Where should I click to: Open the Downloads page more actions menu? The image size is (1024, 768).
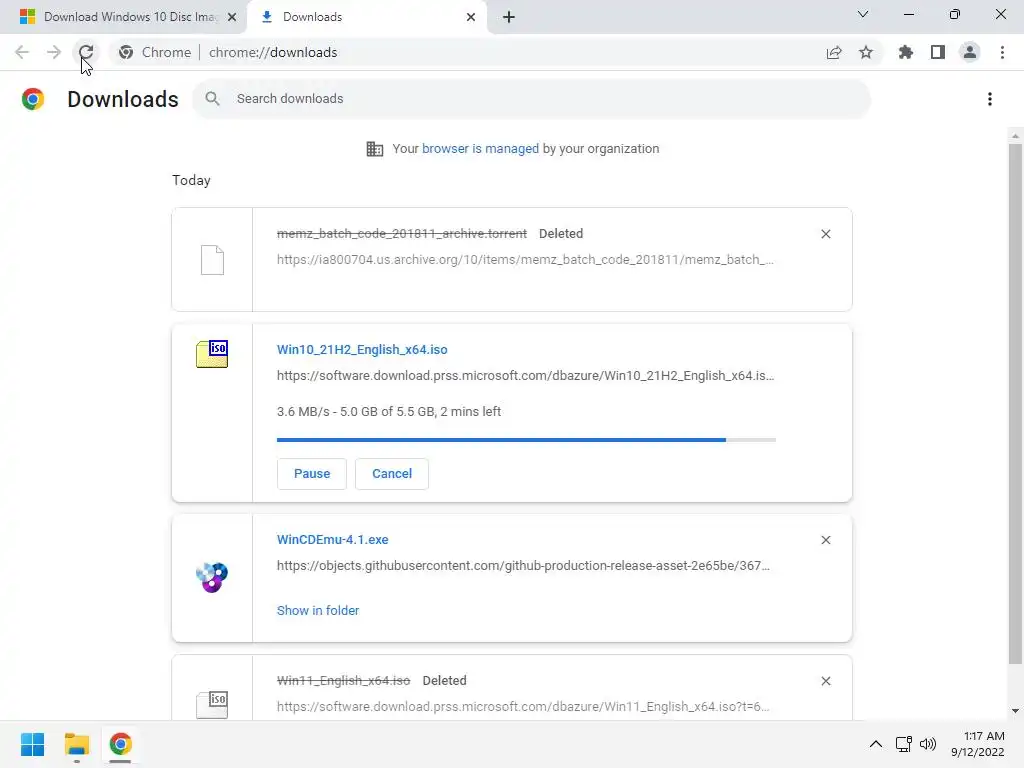(990, 99)
